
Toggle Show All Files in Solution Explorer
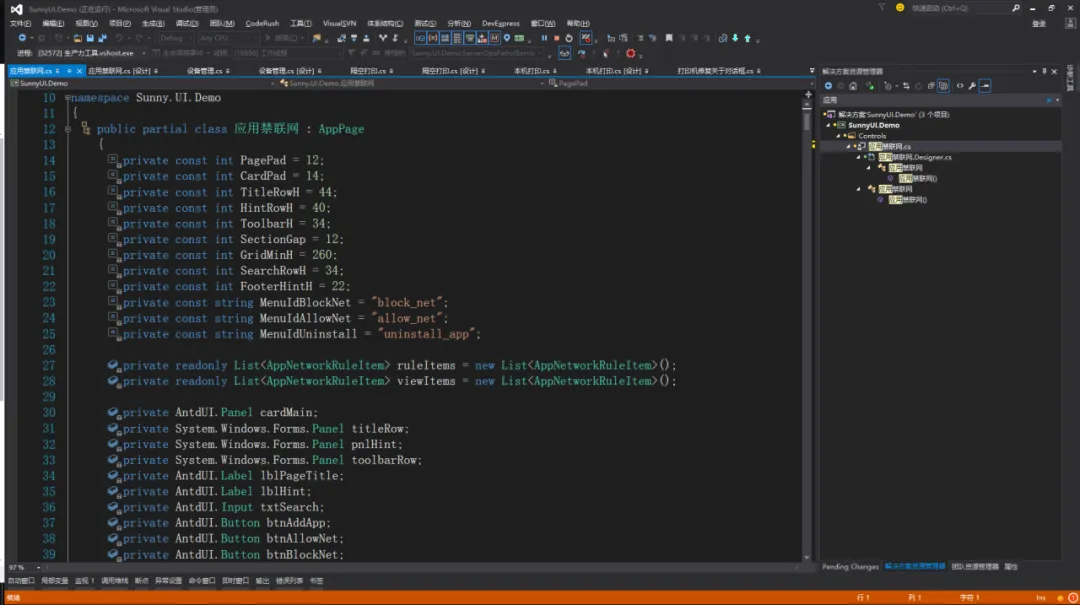tap(944, 86)
